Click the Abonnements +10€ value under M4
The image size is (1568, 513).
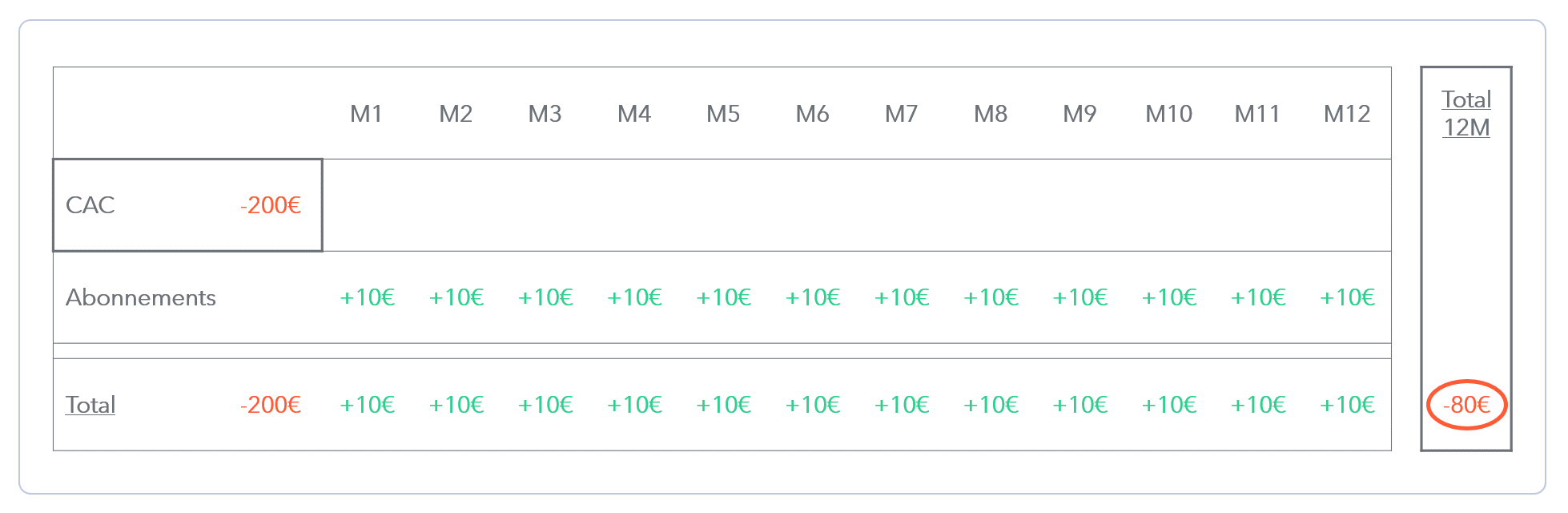(x=634, y=297)
